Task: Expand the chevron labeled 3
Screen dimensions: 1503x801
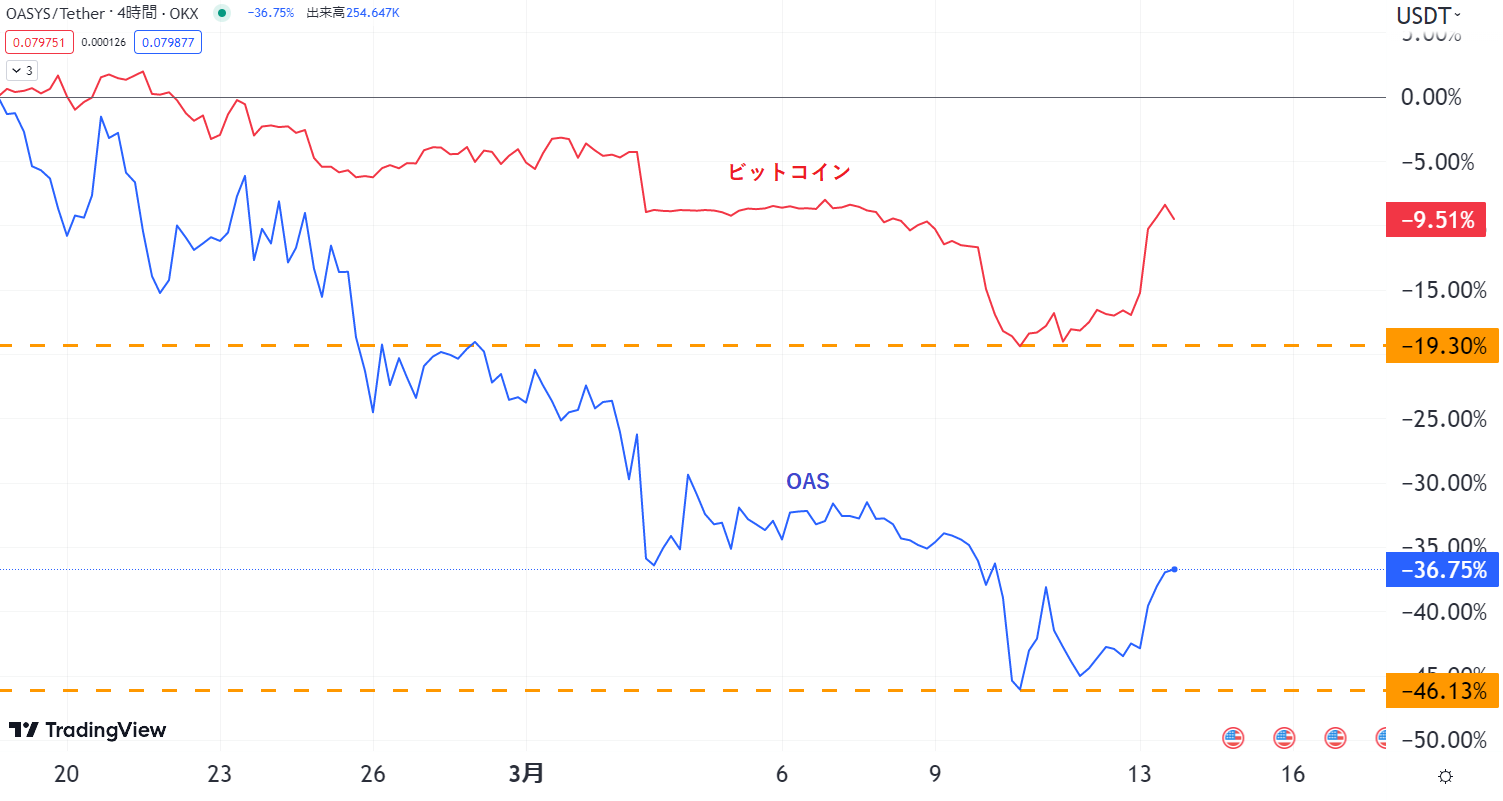Action: pyautogui.click(x=20, y=69)
